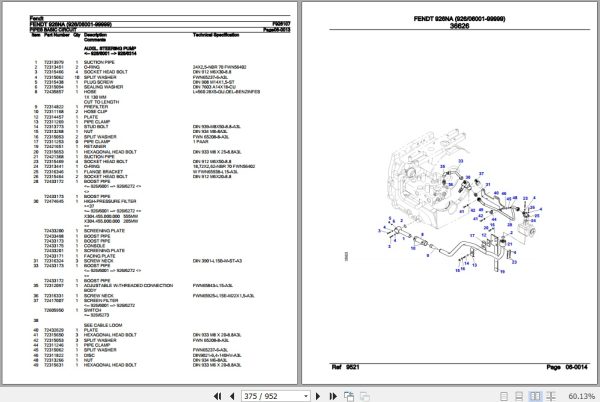Select the two-page continuous scrolling view

click(551, 396)
